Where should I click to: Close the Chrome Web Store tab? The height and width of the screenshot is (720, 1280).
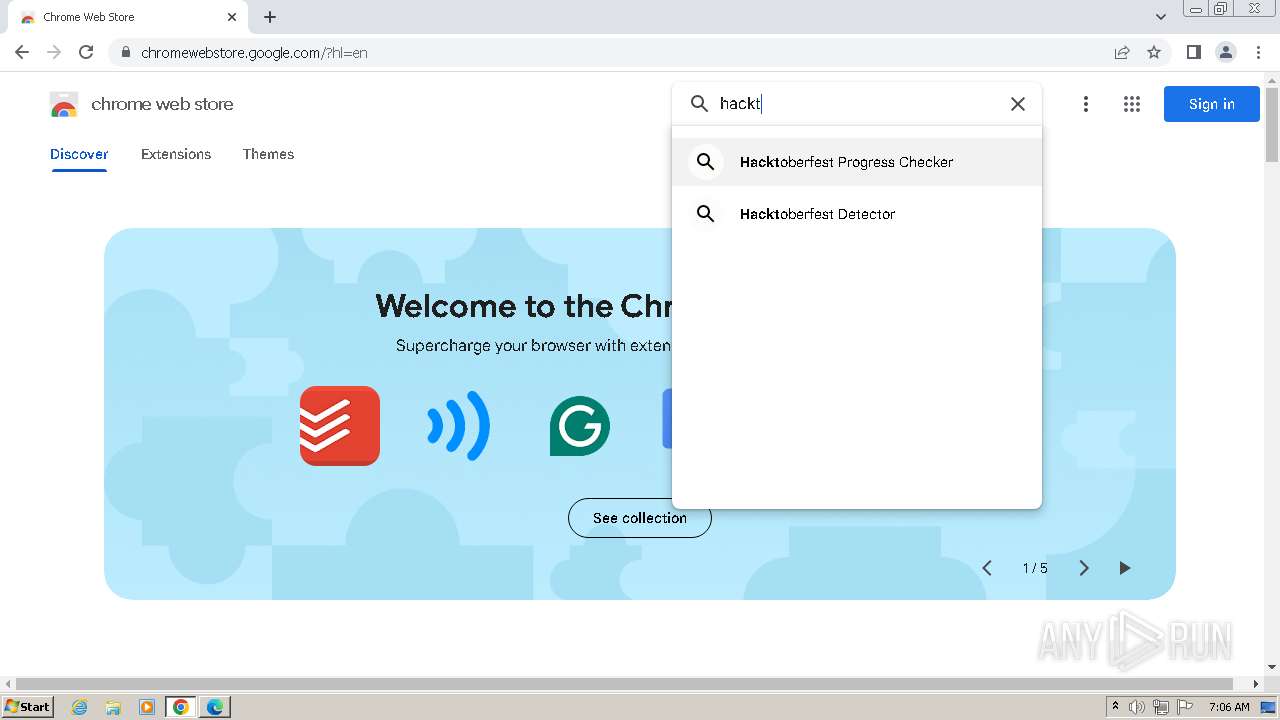point(232,17)
